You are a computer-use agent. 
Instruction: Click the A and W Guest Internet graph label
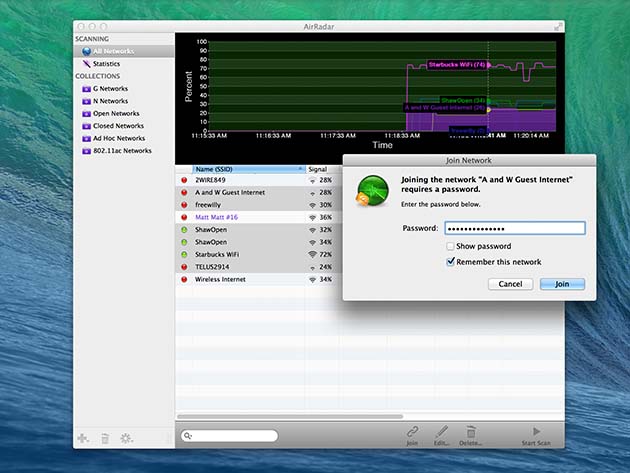[445, 107]
